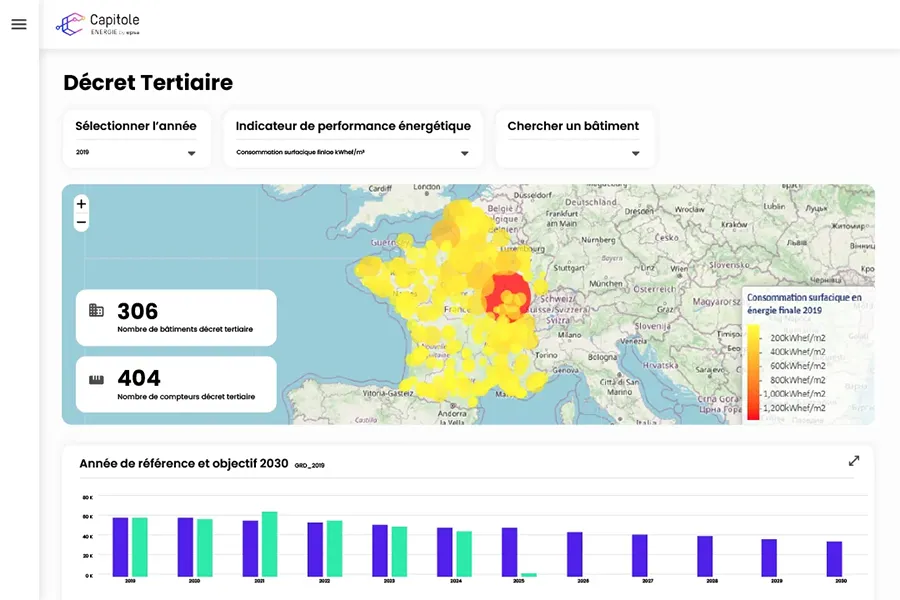Open the hamburger menu
The width and height of the screenshot is (900, 600).
[19, 25]
